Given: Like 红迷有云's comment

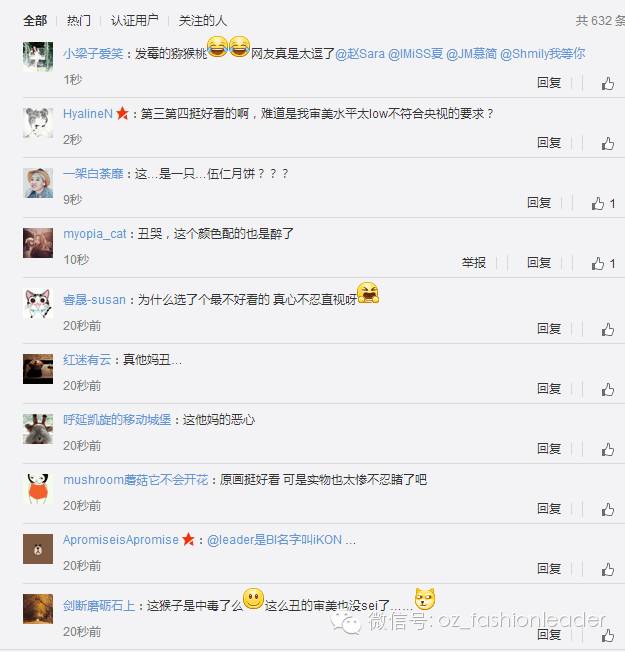Looking at the screenshot, I should point(608,389).
